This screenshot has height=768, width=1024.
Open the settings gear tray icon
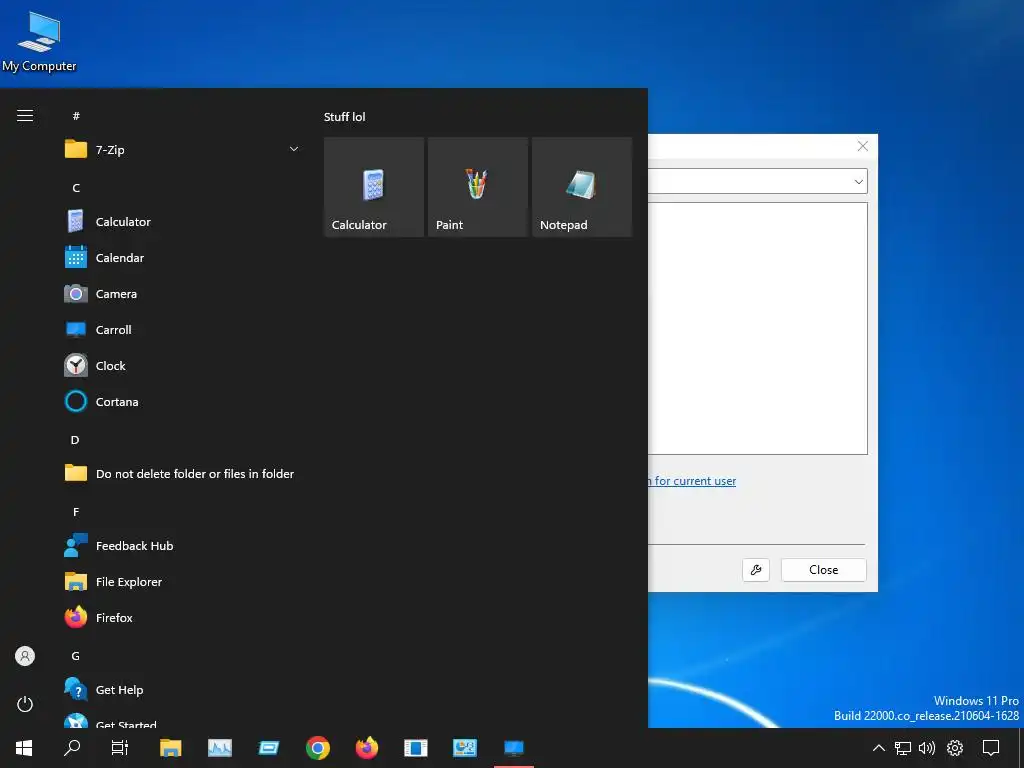point(955,748)
